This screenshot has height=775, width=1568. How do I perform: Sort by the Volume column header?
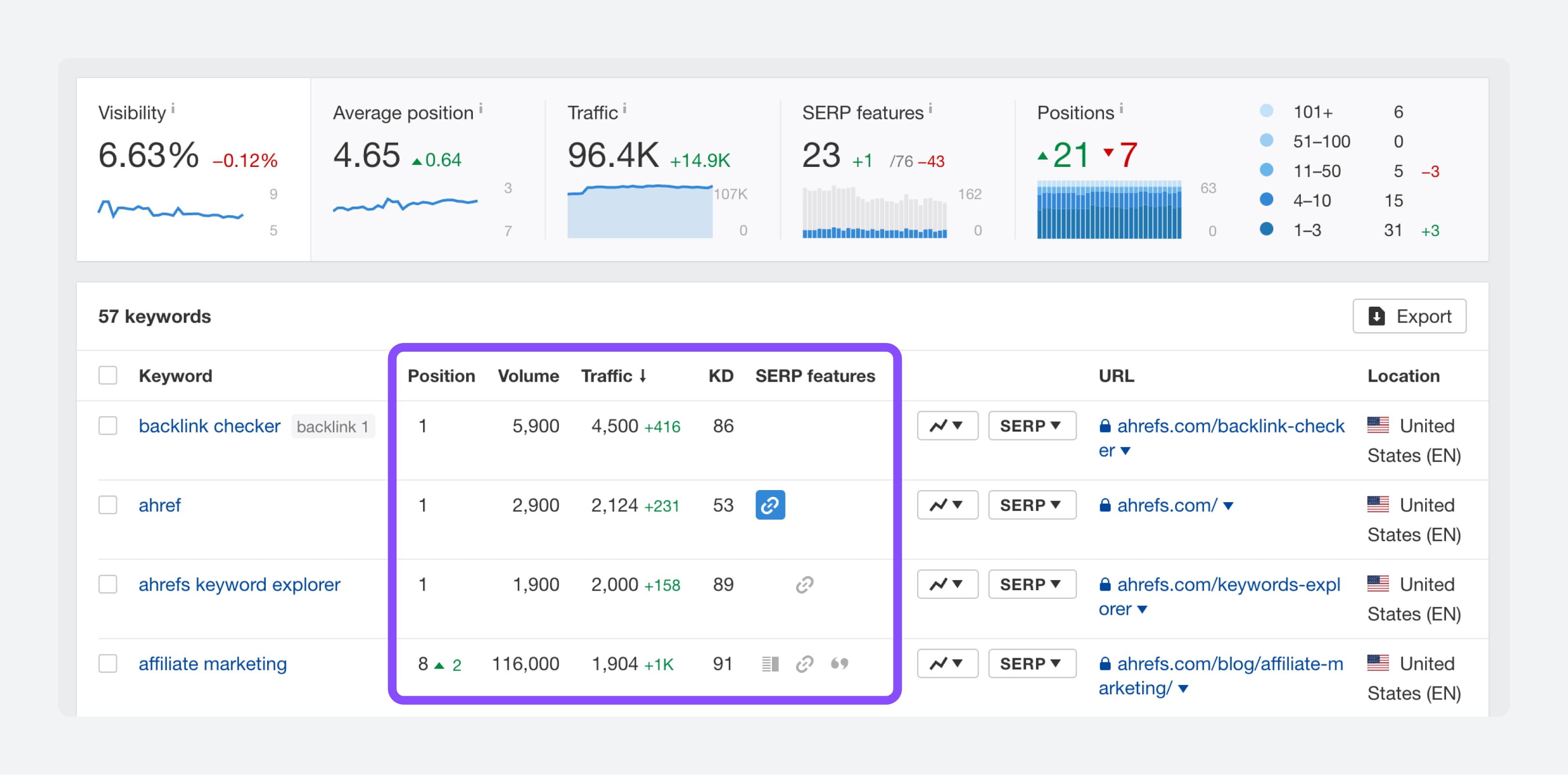528,376
